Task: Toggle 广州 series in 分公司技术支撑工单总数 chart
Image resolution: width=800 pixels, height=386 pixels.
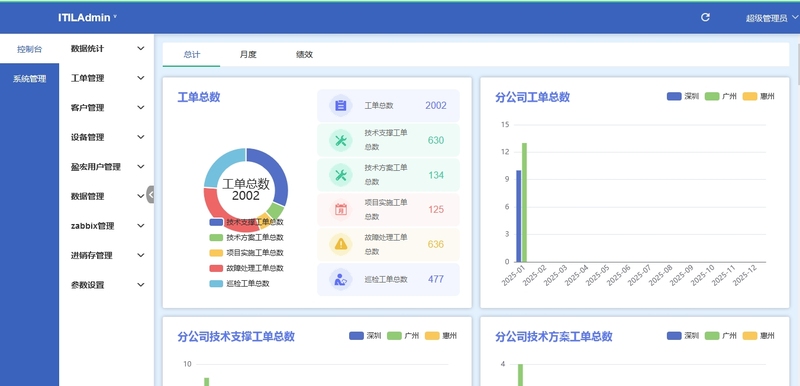Action: click(x=403, y=336)
